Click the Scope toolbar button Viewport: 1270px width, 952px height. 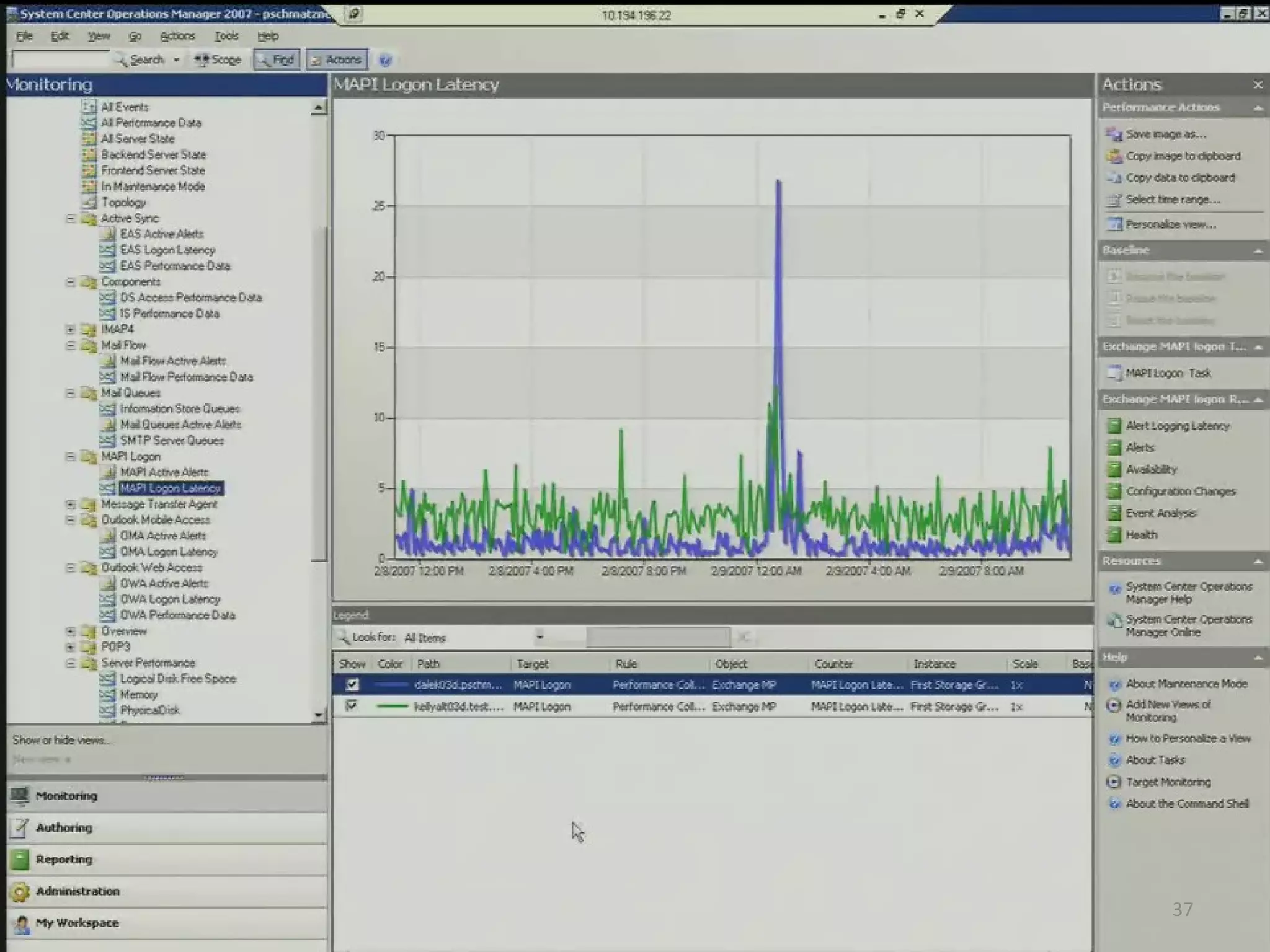pyautogui.click(x=218, y=60)
